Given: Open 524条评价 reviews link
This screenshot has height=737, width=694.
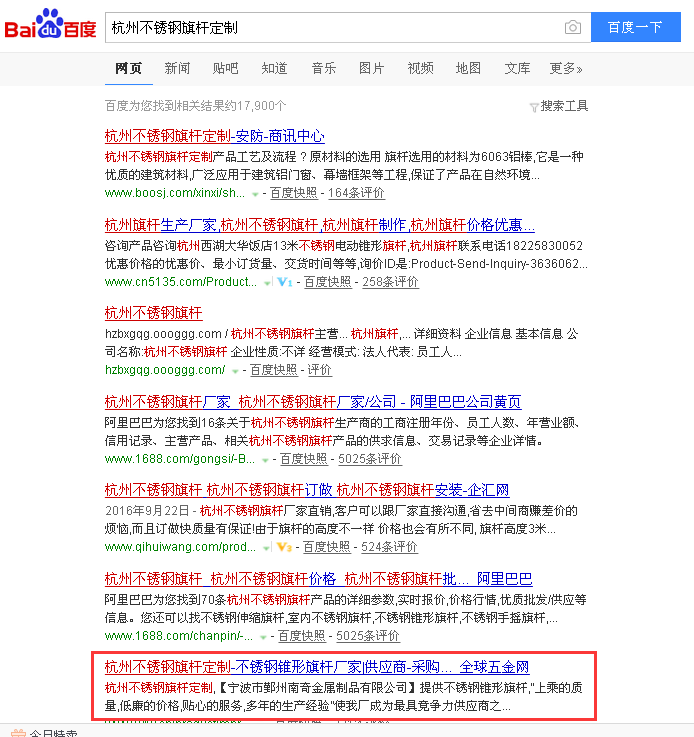Looking at the screenshot, I should (389, 547).
